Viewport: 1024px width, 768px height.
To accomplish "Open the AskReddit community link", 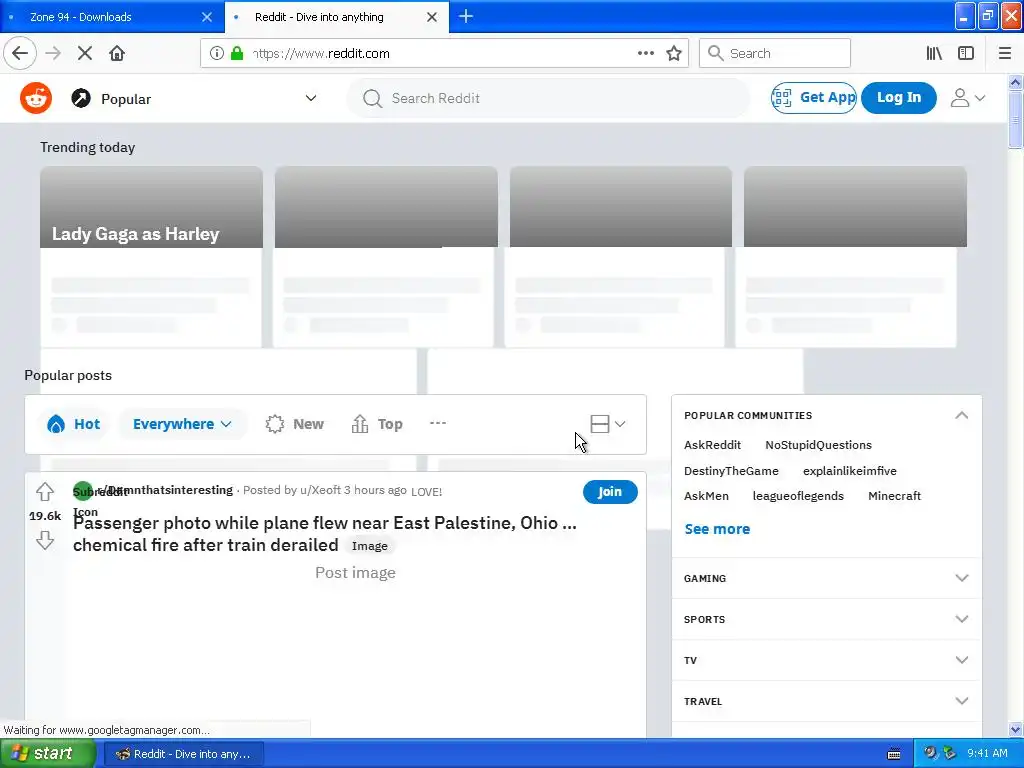I will [712, 445].
